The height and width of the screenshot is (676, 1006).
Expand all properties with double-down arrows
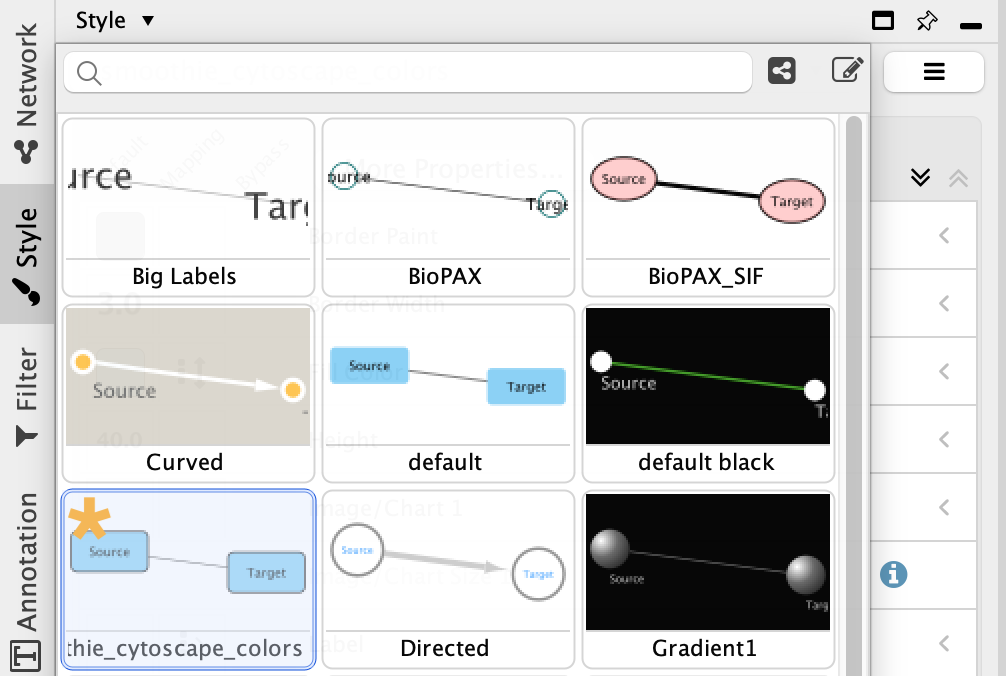click(921, 178)
